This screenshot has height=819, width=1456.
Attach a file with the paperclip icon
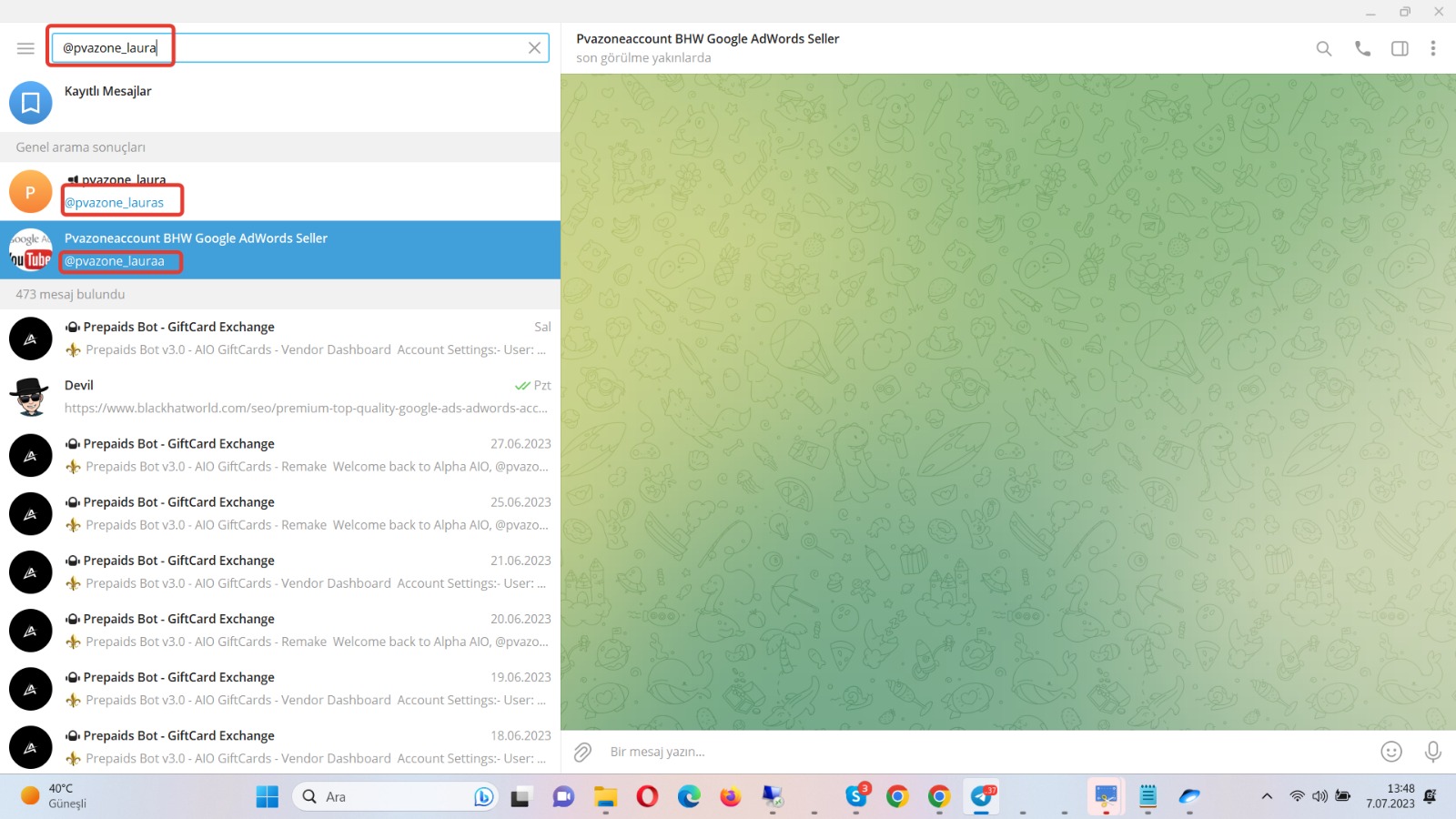coord(582,752)
